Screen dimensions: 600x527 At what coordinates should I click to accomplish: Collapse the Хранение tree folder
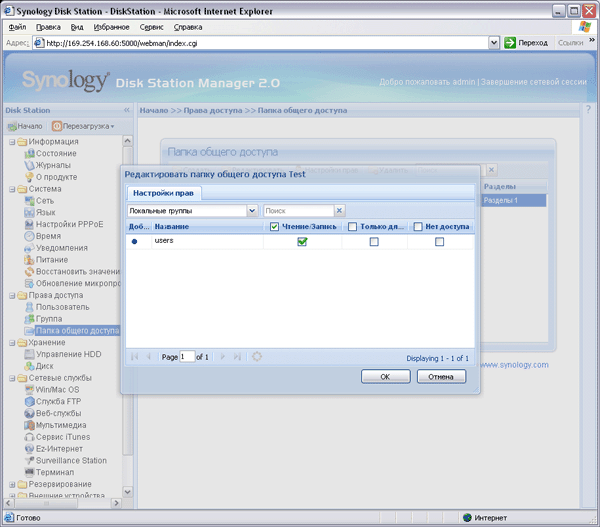point(12,343)
